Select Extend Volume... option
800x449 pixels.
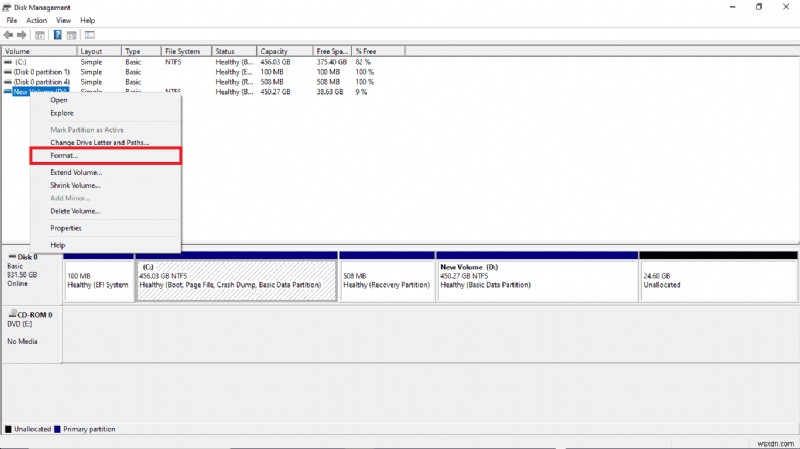[x=106, y=172]
